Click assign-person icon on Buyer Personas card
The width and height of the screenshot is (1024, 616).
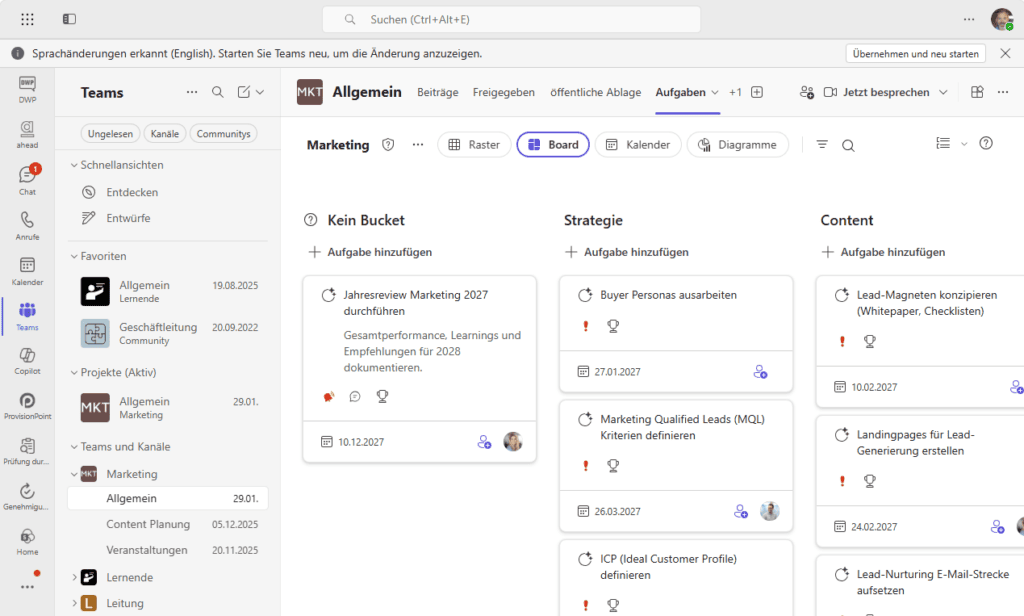point(760,372)
